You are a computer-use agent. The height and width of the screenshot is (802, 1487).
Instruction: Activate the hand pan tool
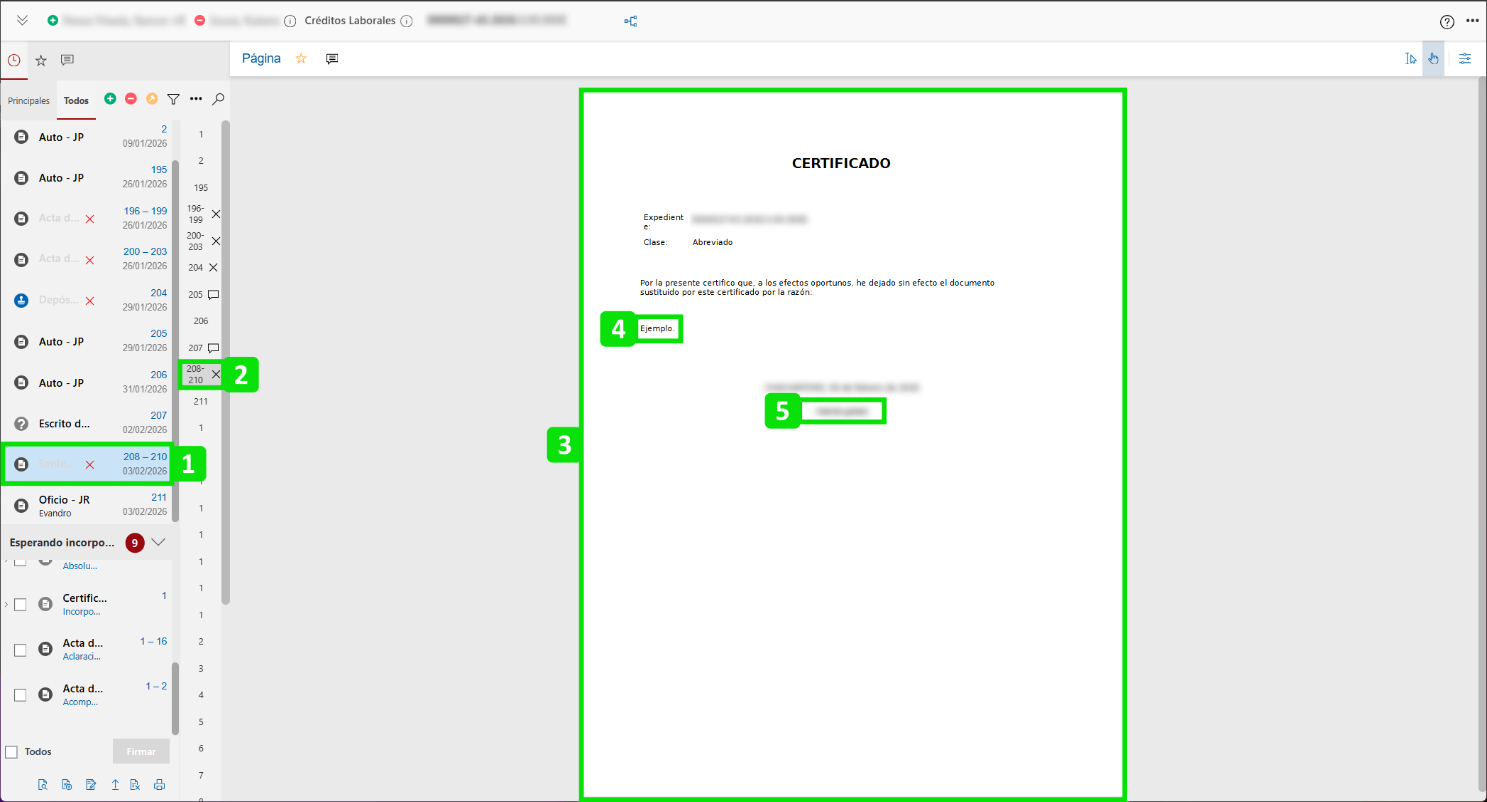click(x=1433, y=59)
